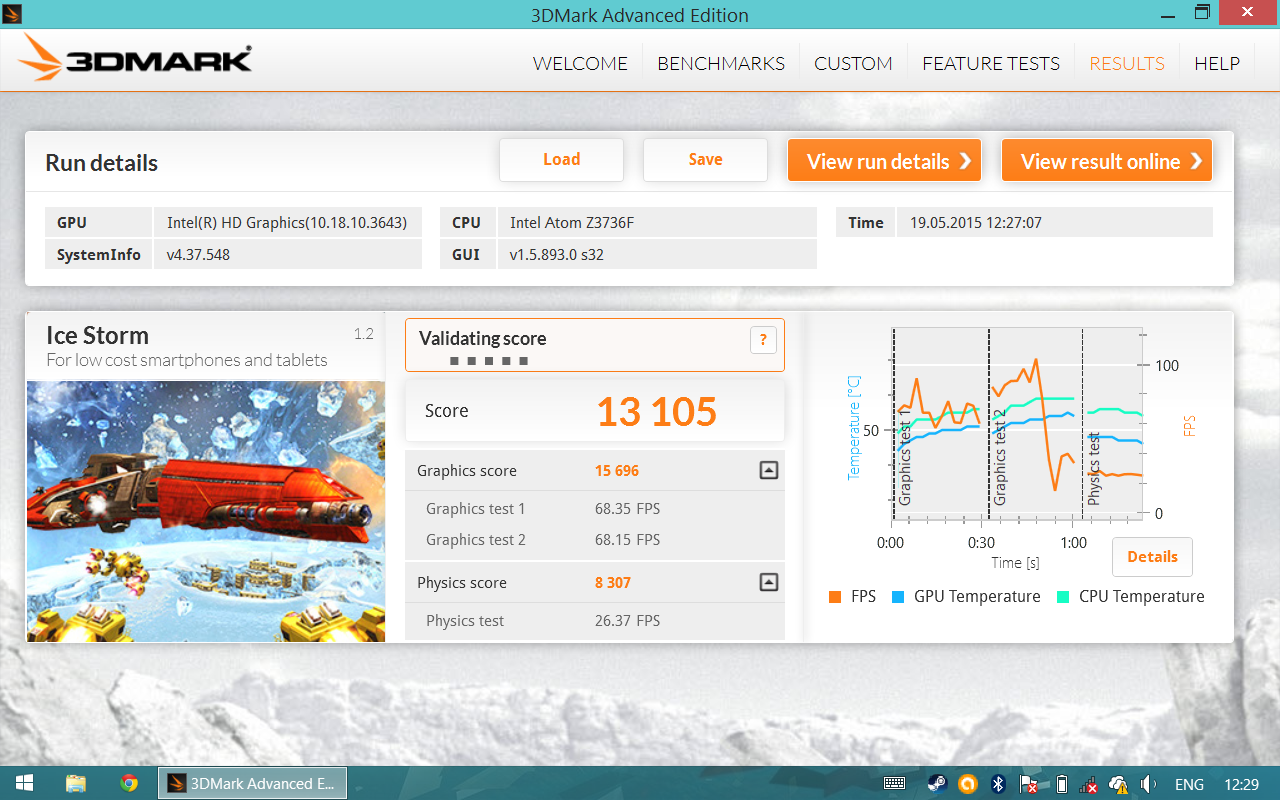
Task: Open the OneDrive cloud tray icon
Action: (x=1119, y=784)
